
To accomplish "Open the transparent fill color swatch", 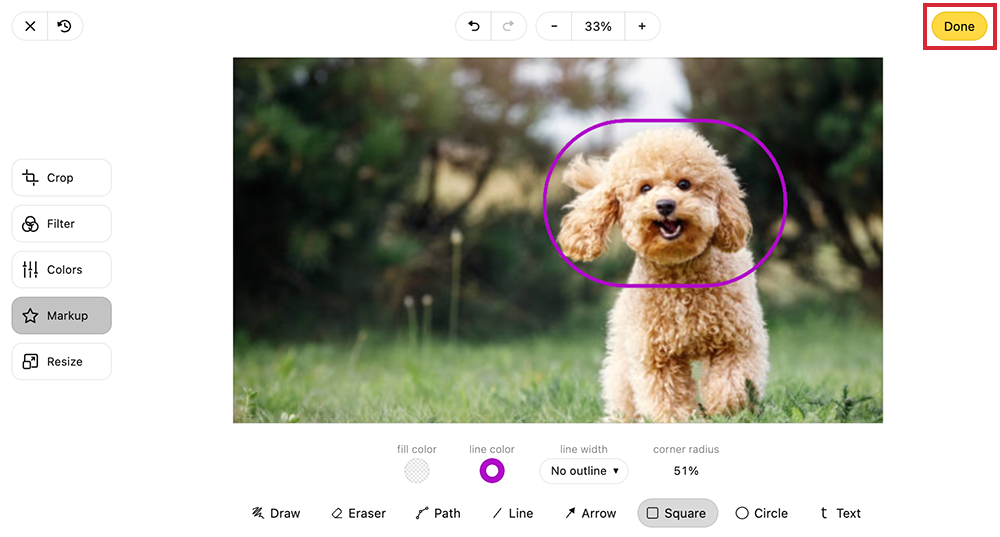I will [x=417, y=470].
